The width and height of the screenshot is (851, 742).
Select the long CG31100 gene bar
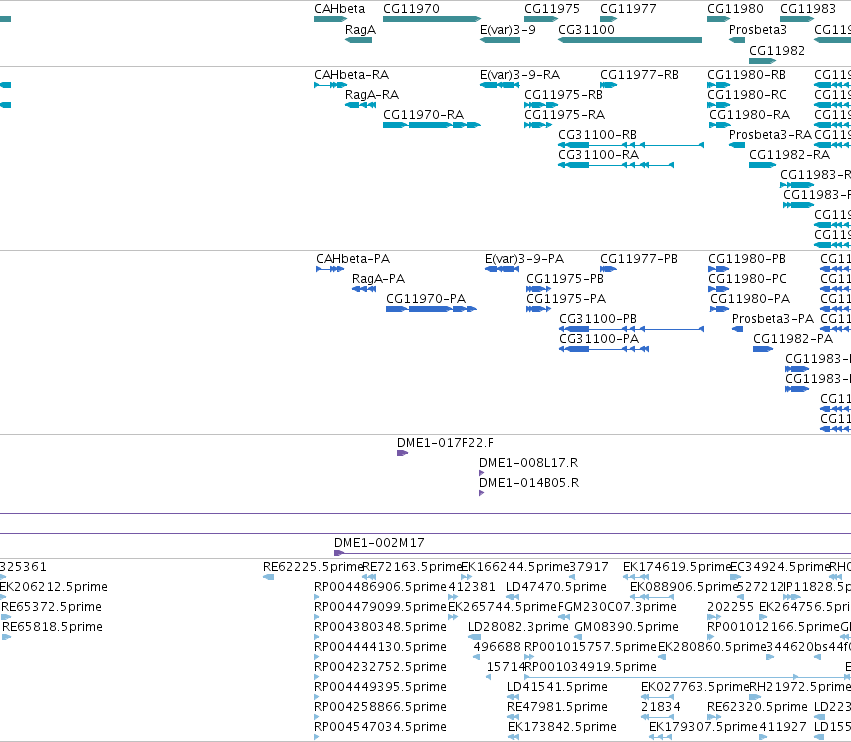click(630, 40)
